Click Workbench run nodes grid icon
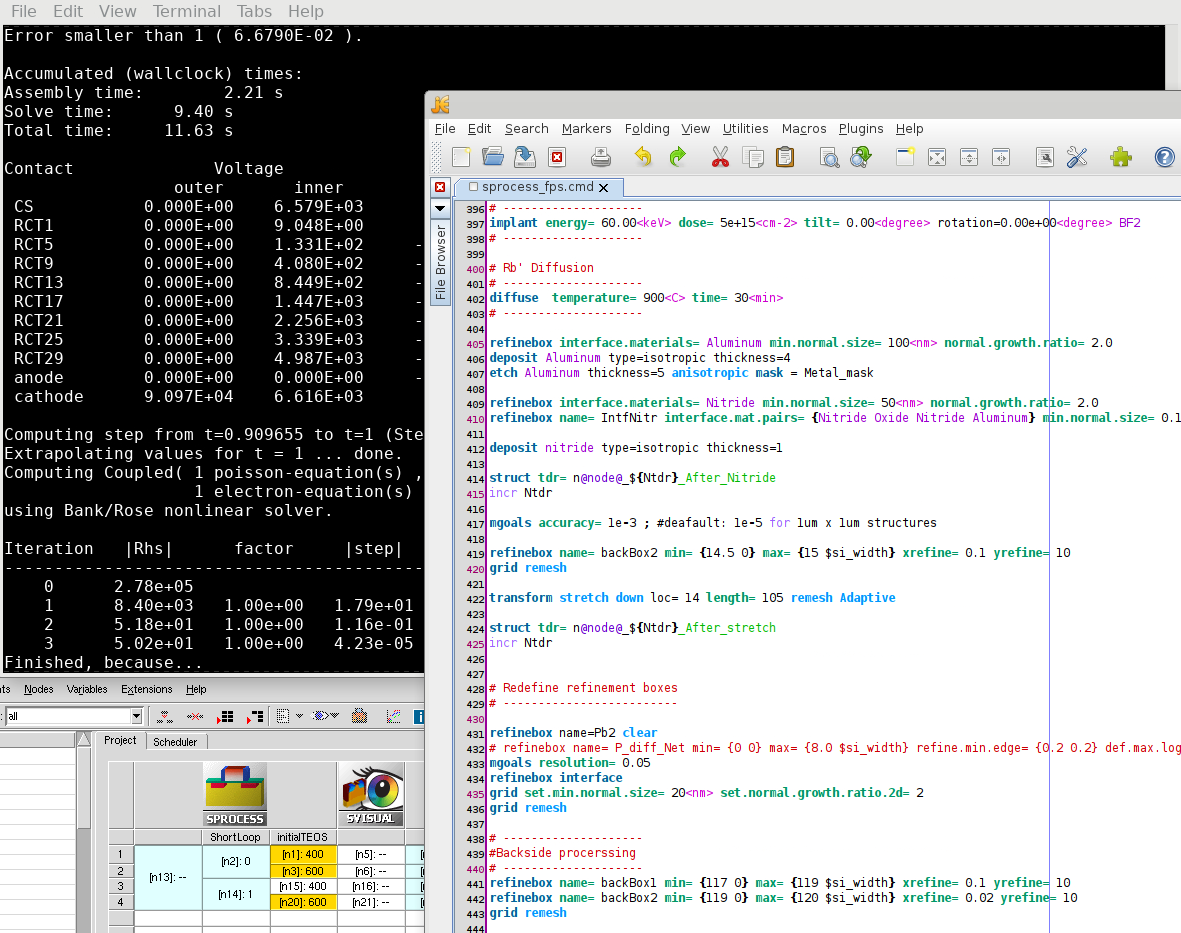 coord(225,716)
